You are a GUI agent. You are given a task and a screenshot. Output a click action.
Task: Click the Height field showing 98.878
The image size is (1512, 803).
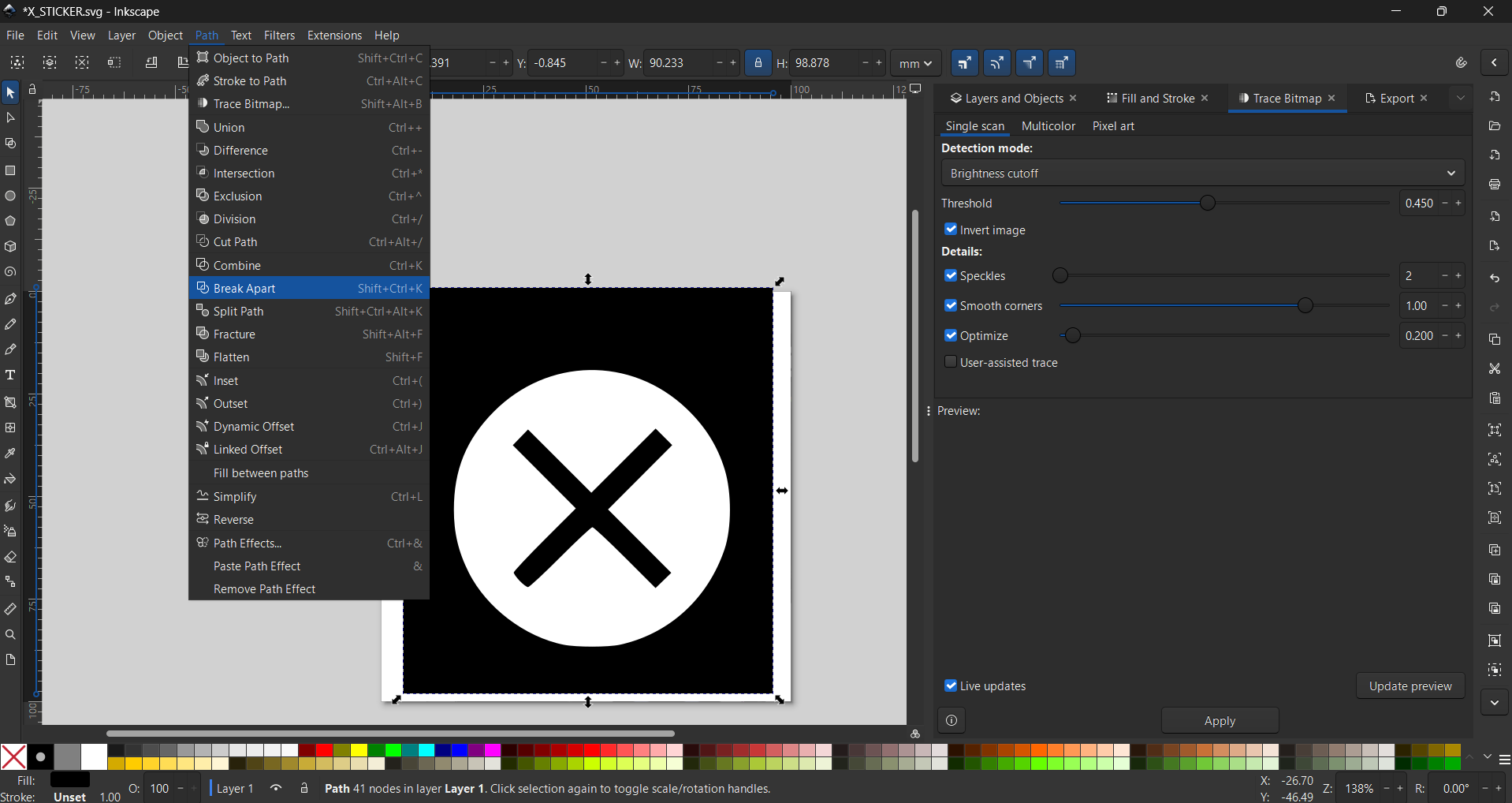[x=825, y=63]
